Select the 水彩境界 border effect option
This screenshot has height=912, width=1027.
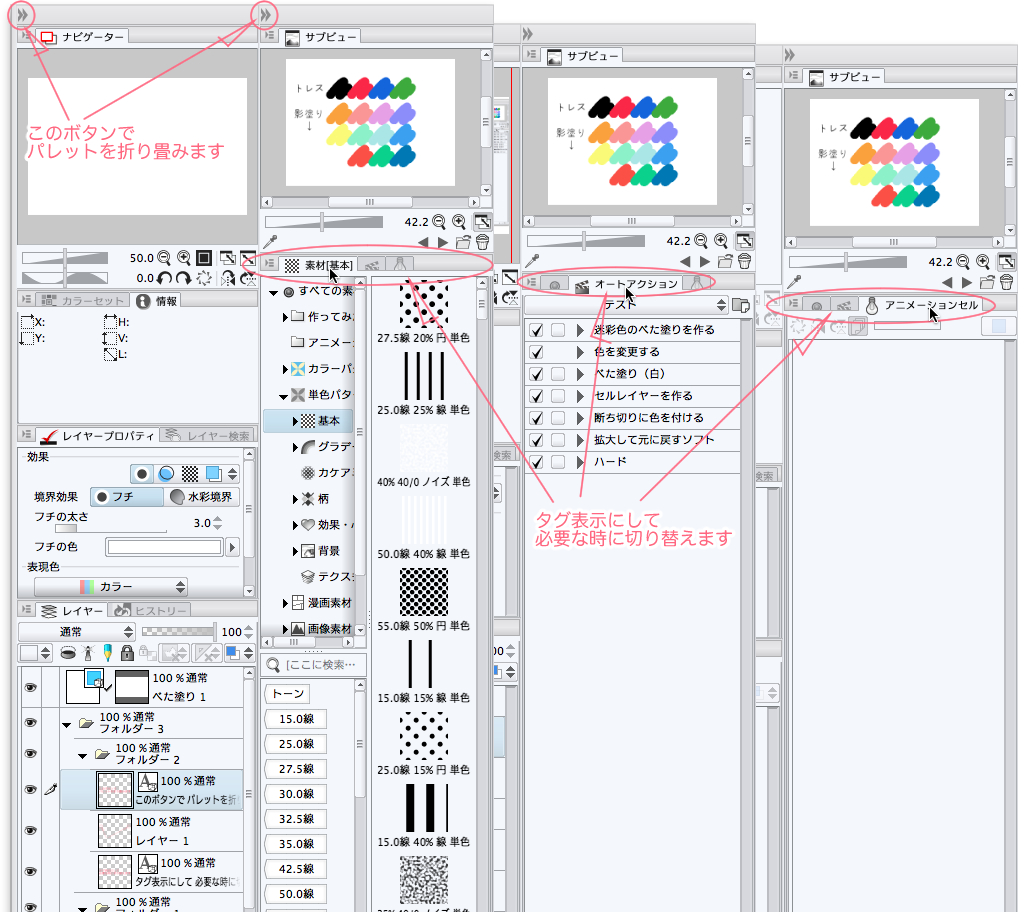202,497
